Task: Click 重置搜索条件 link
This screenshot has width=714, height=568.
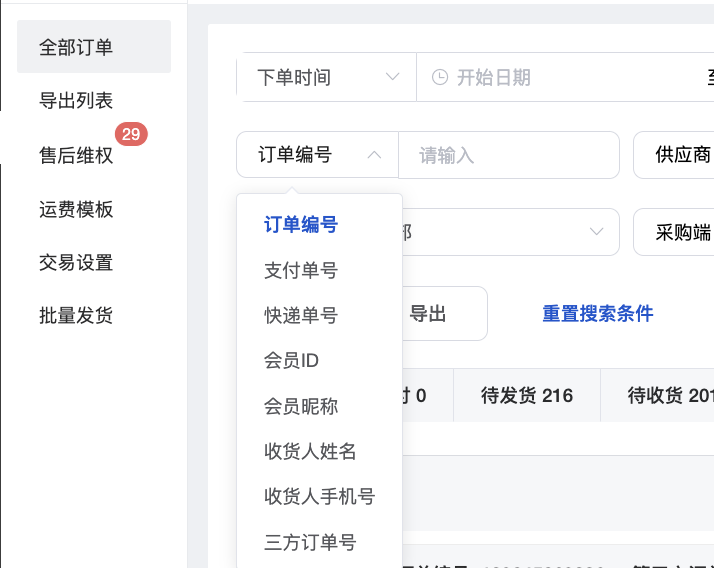Action: (x=597, y=314)
